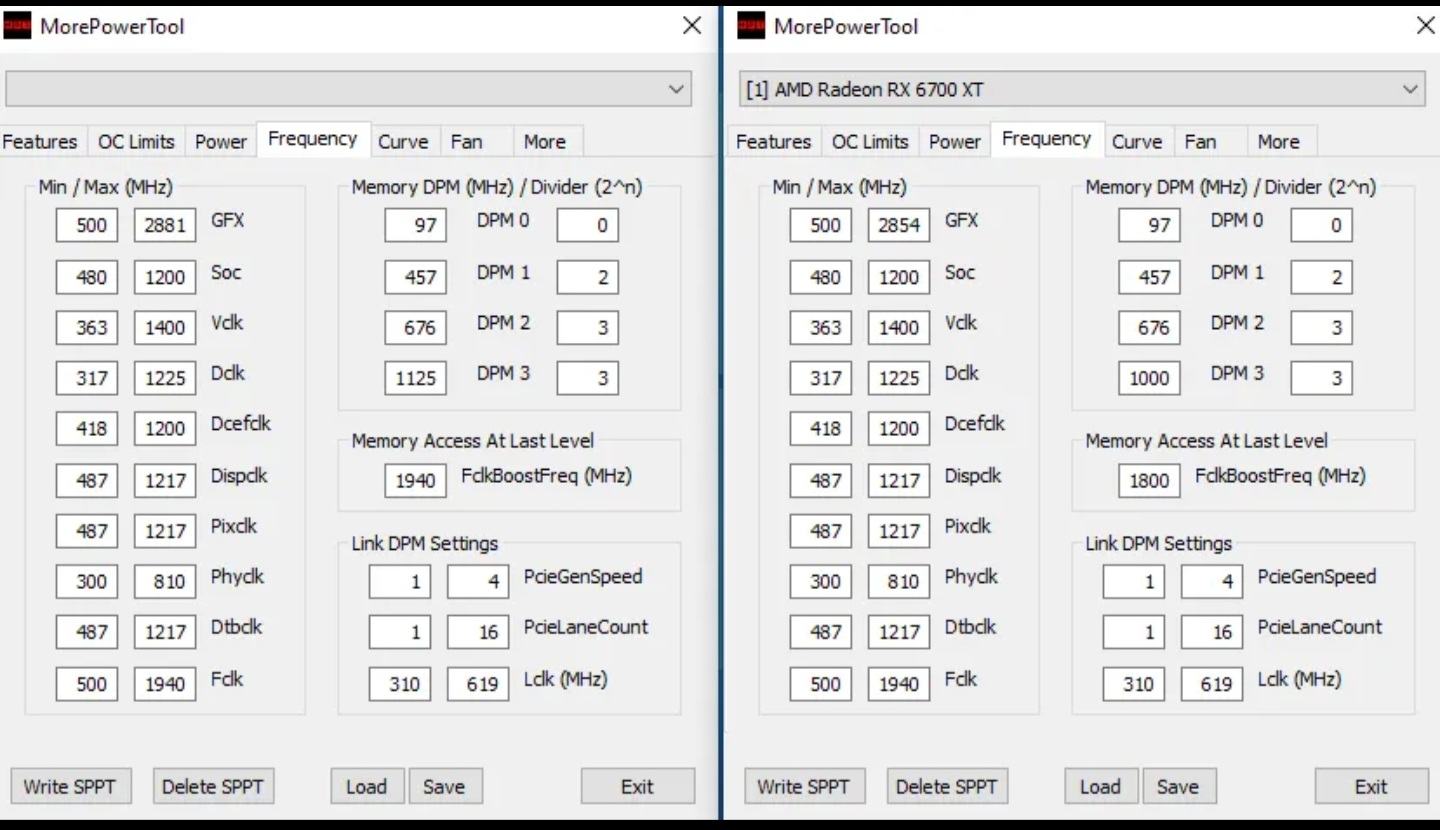The height and width of the screenshot is (830, 1440).
Task: Click Exit button in right window
Action: point(1372,787)
